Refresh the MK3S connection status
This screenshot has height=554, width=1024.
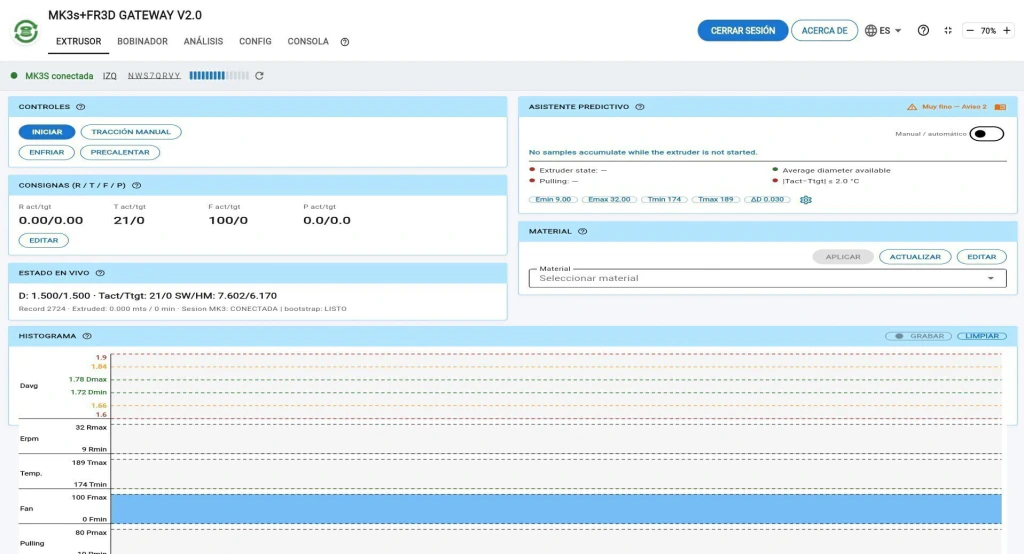pyautogui.click(x=259, y=76)
